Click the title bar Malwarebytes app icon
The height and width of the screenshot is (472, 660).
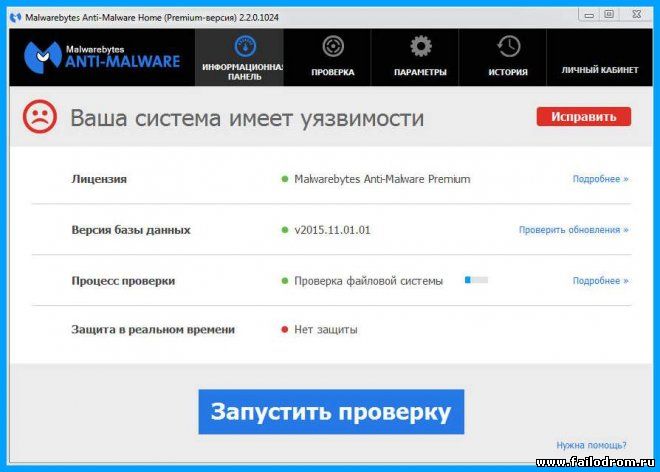click(x=16, y=18)
